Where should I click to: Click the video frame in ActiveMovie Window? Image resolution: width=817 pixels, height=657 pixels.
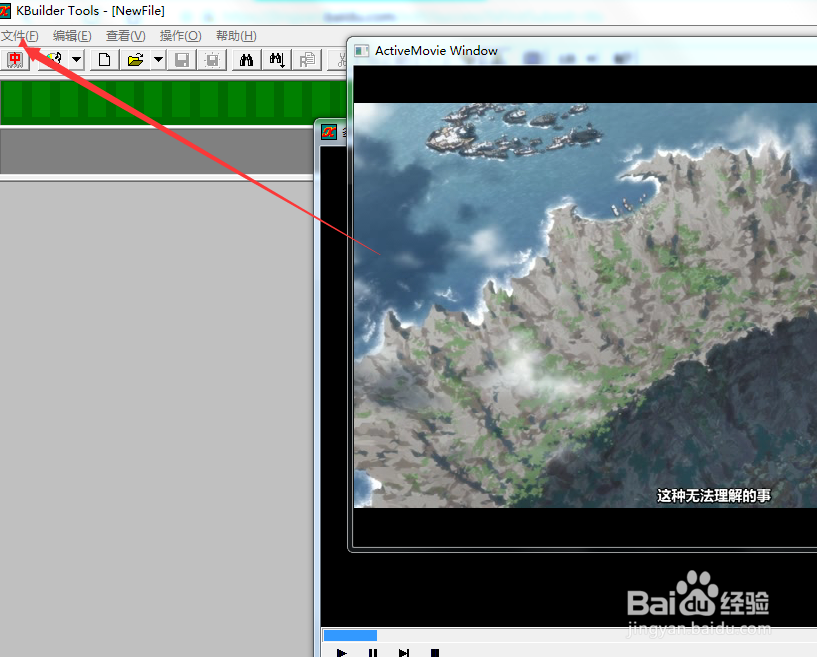tap(585, 305)
